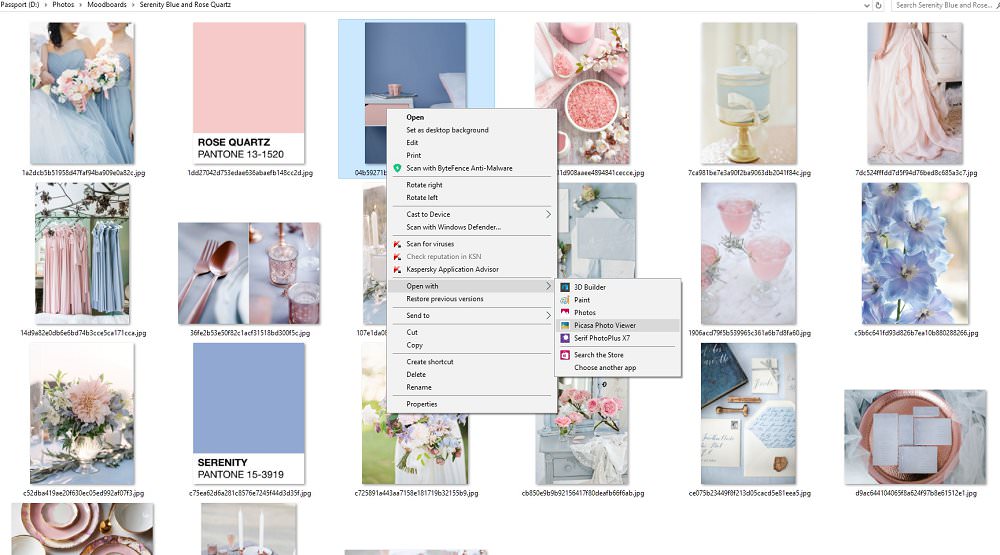Expand the Open with submenu arrow
The image size is (1000, 555).
coord(548,286)
